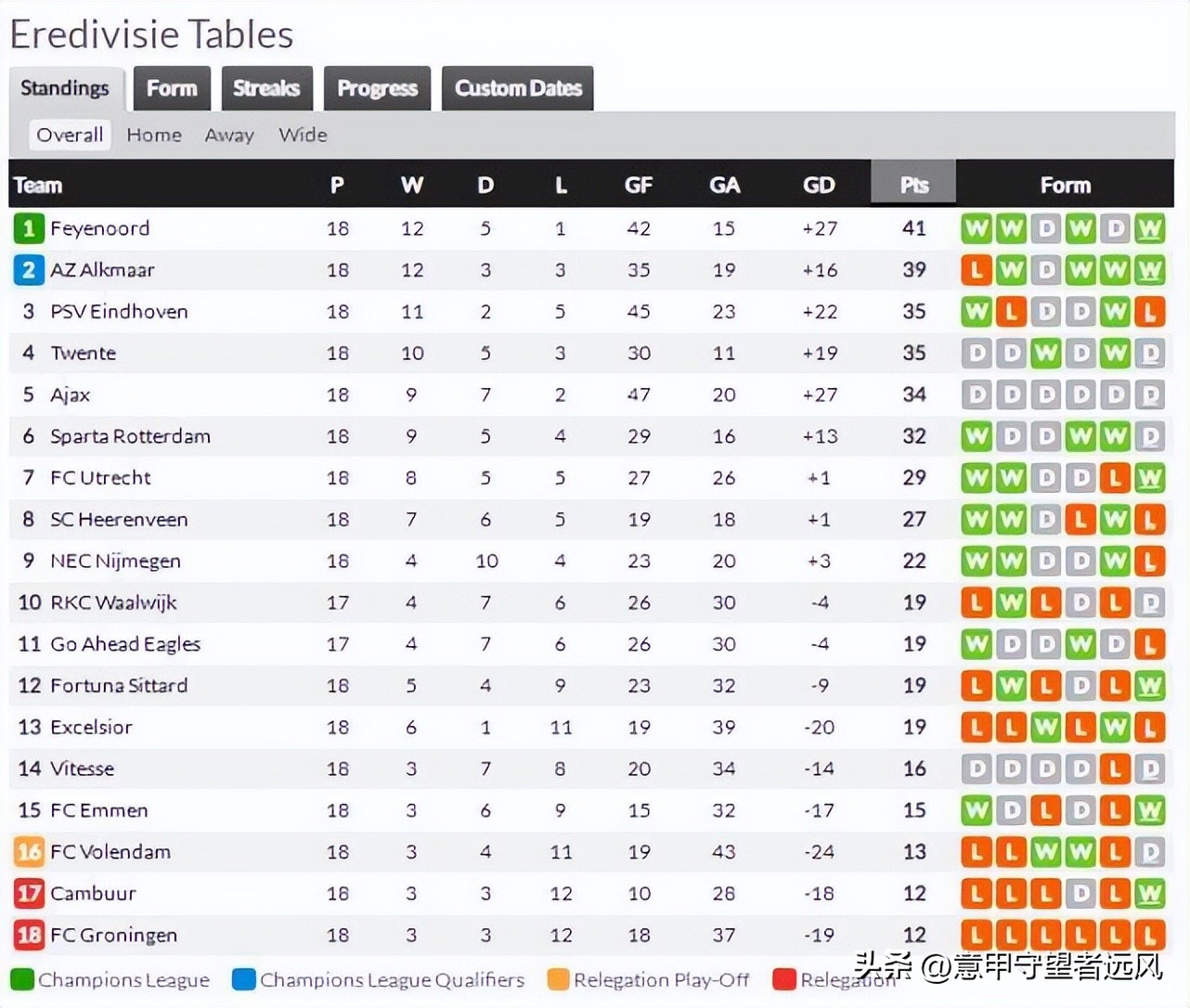Select the Custom Dates tab
1190x1008 pixels.
pos(518,88)
